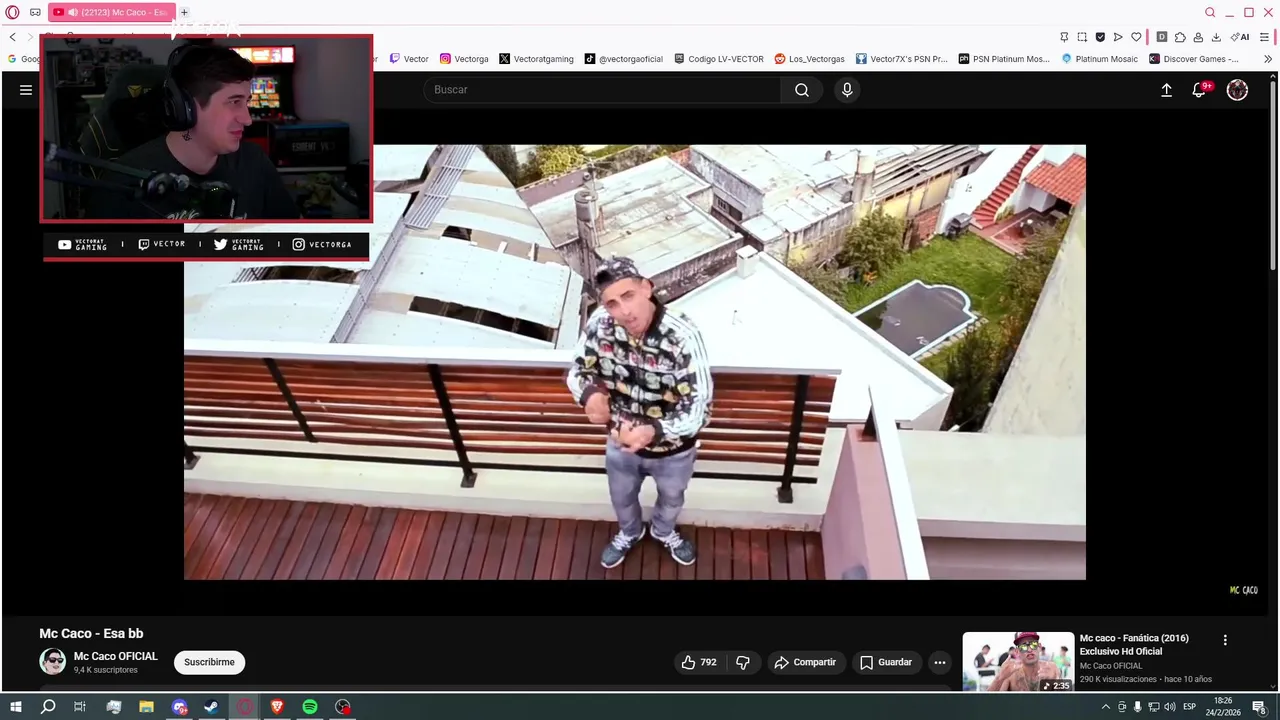Show hidden system tray icons

1105,707
